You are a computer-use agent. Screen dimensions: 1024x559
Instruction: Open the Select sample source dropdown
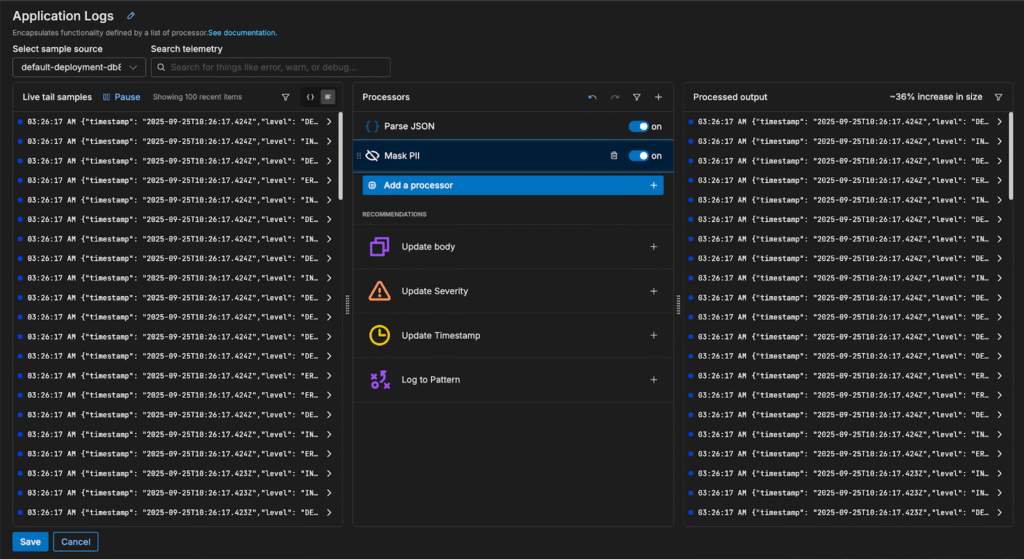click(79, 67)
